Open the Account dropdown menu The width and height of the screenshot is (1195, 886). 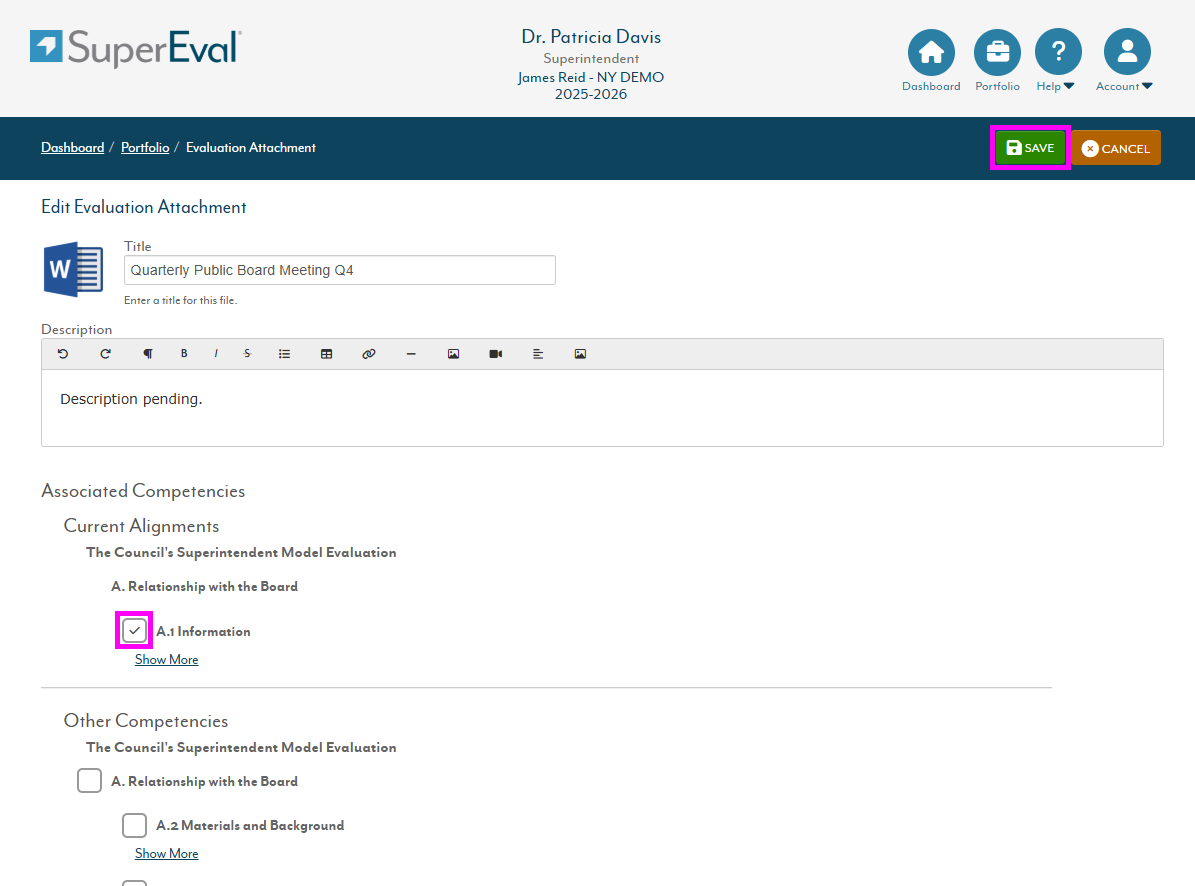(1126, 59)
